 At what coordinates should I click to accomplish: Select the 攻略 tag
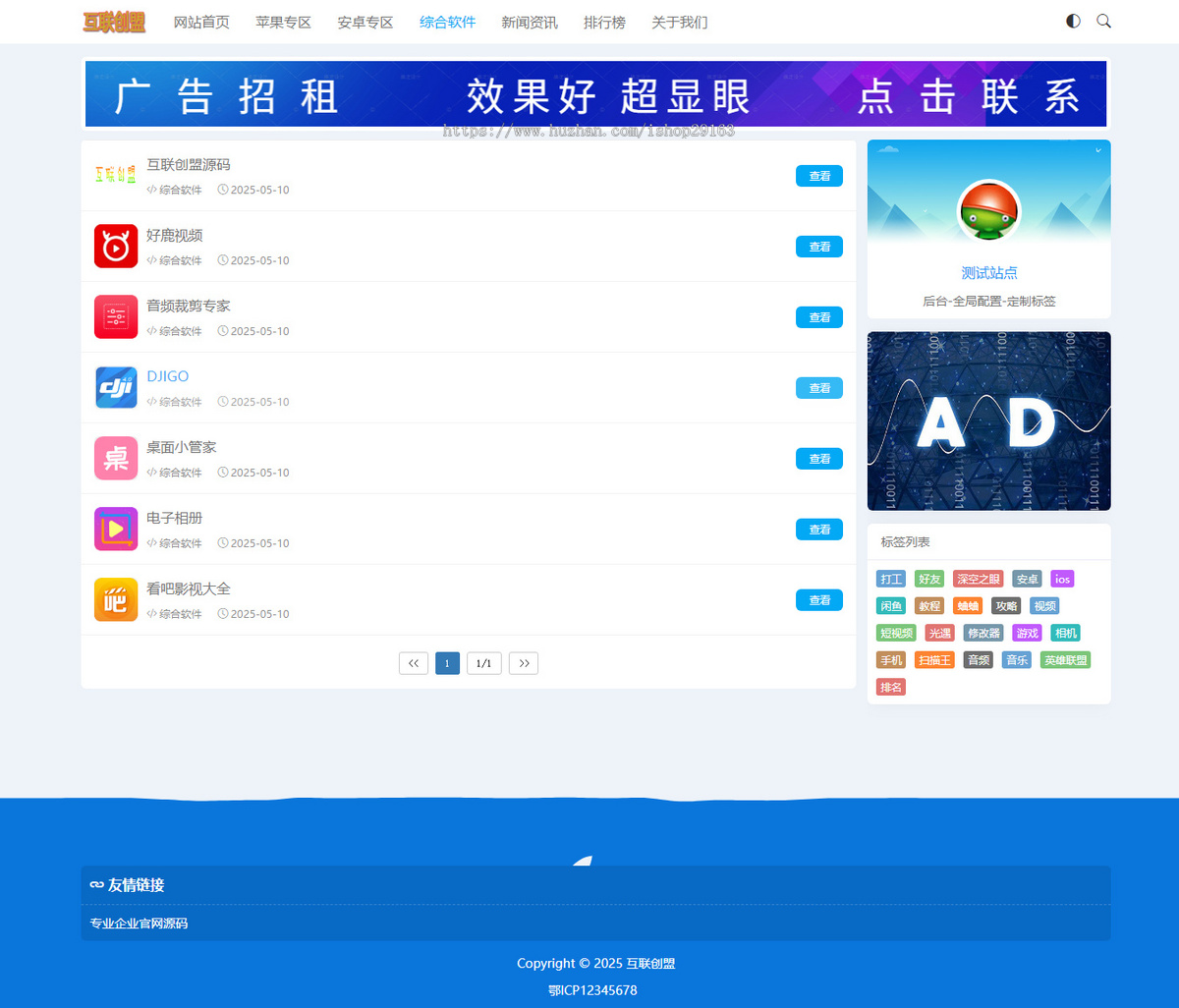pos(1006,606)
